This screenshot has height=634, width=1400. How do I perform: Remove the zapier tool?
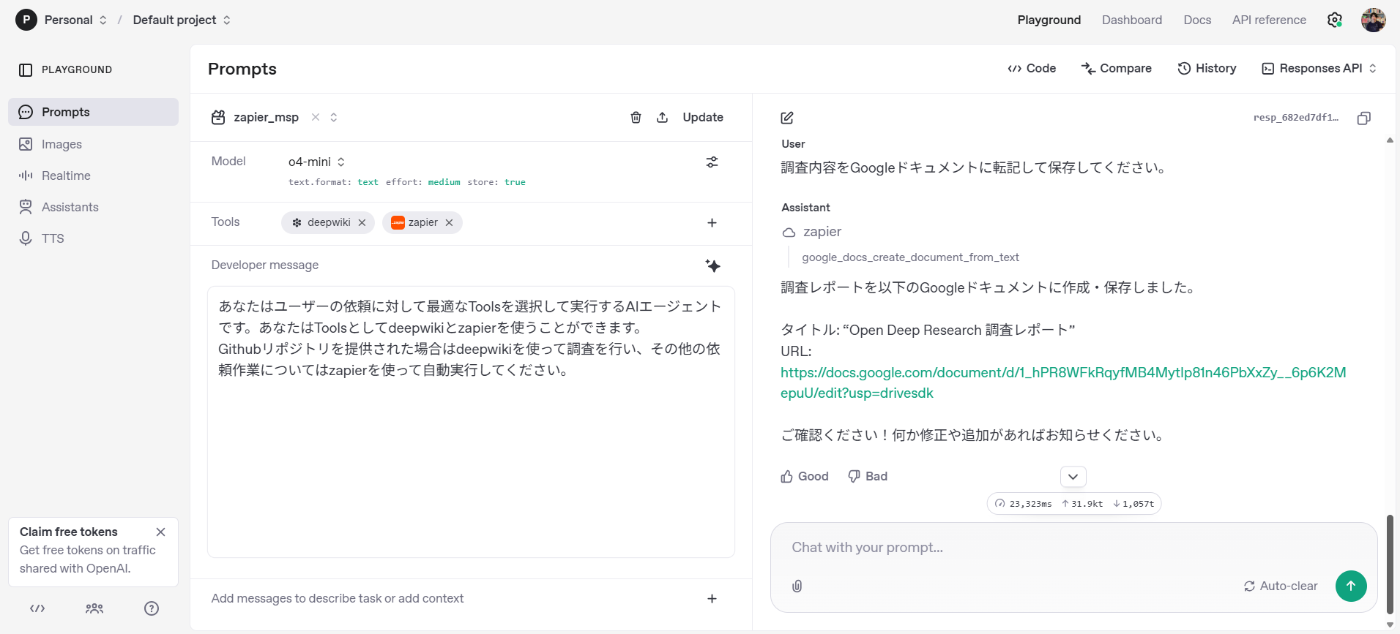[449, 222]
